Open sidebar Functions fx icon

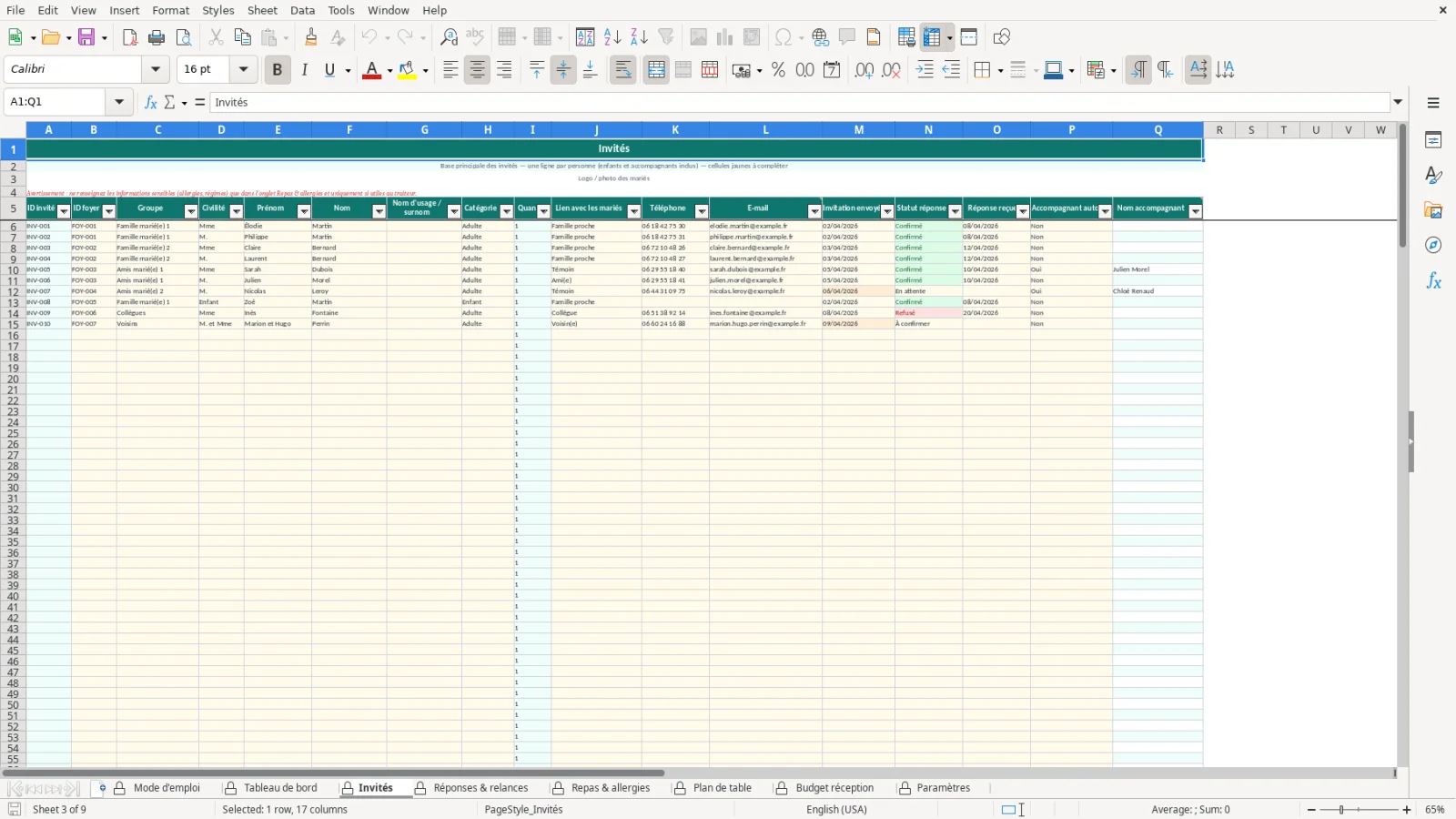1433,281
